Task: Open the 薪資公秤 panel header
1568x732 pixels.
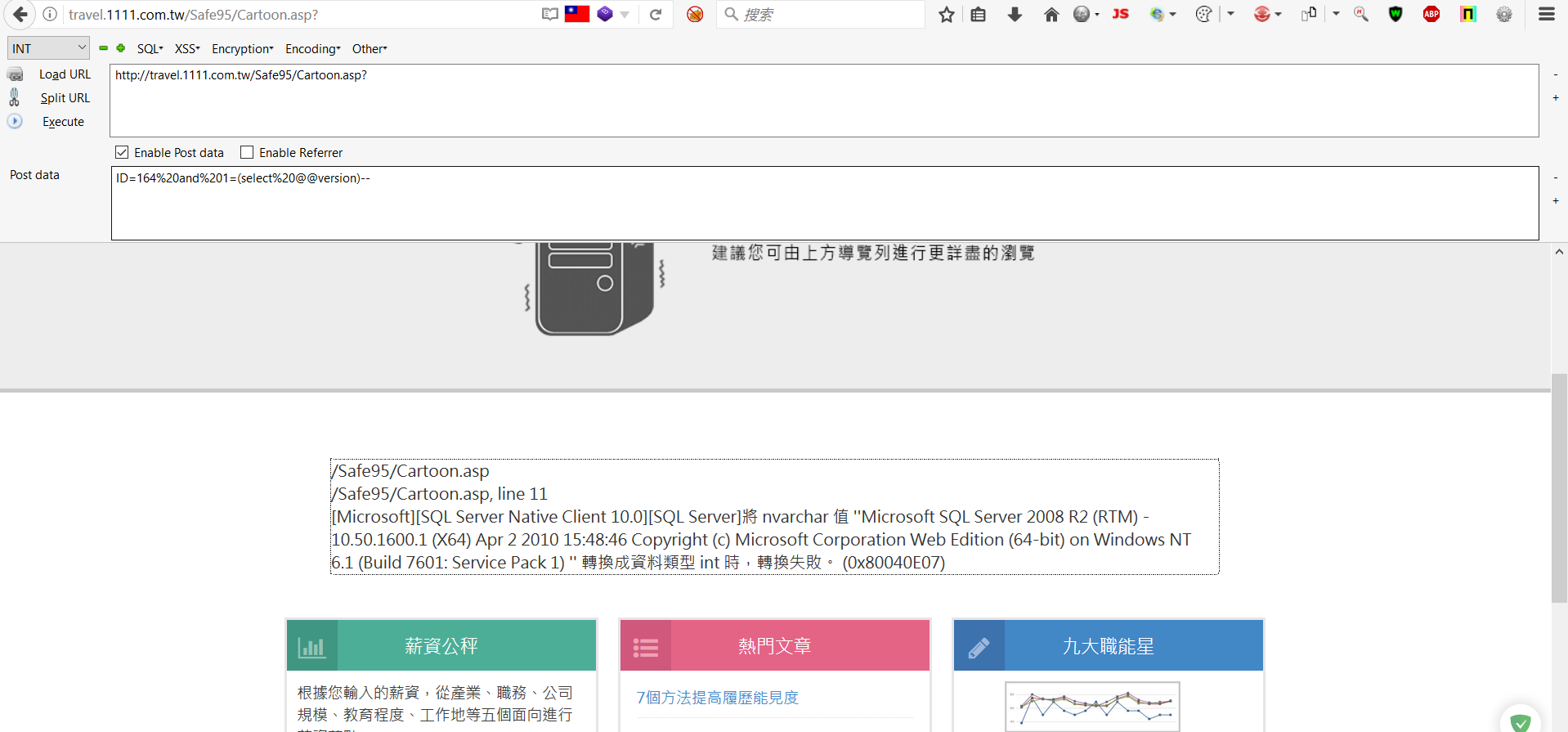Action: (x=441, y=645)
